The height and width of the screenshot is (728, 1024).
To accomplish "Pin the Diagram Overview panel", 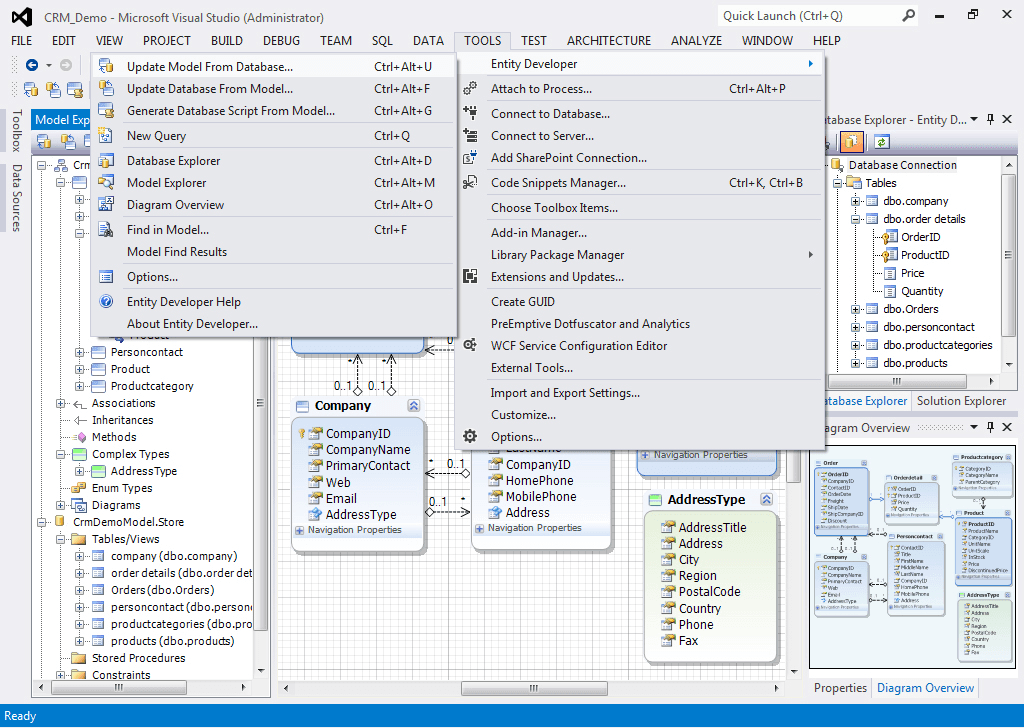I will (990, 427).
